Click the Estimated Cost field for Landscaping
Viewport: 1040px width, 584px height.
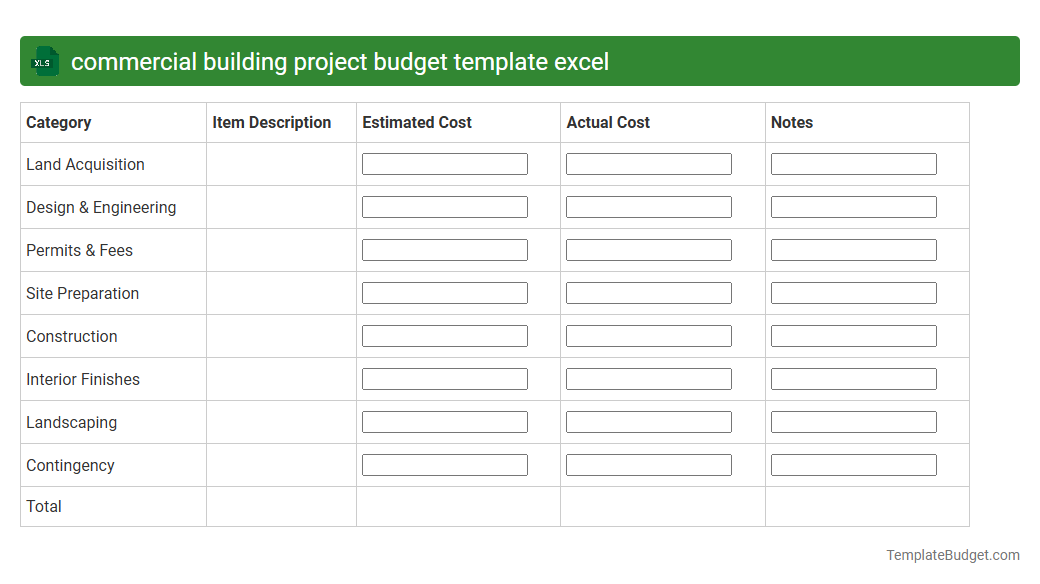[x=444, y=421]
